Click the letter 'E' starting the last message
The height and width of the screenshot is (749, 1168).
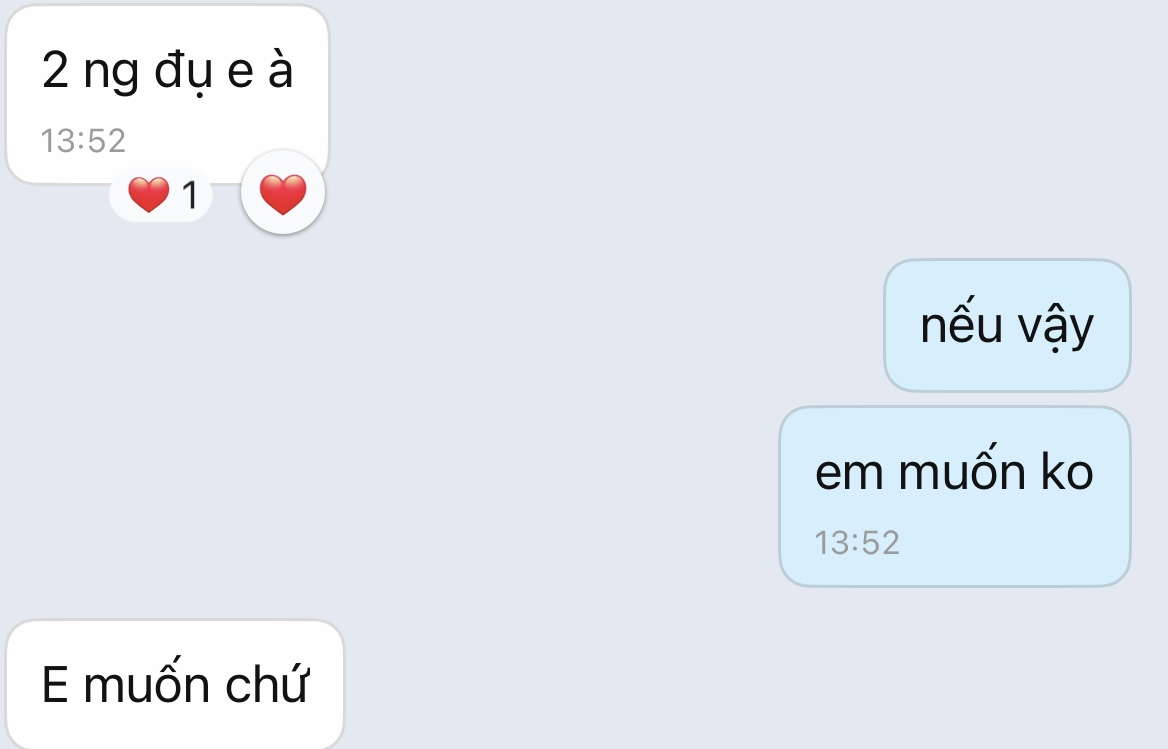[x=55, y=685]
